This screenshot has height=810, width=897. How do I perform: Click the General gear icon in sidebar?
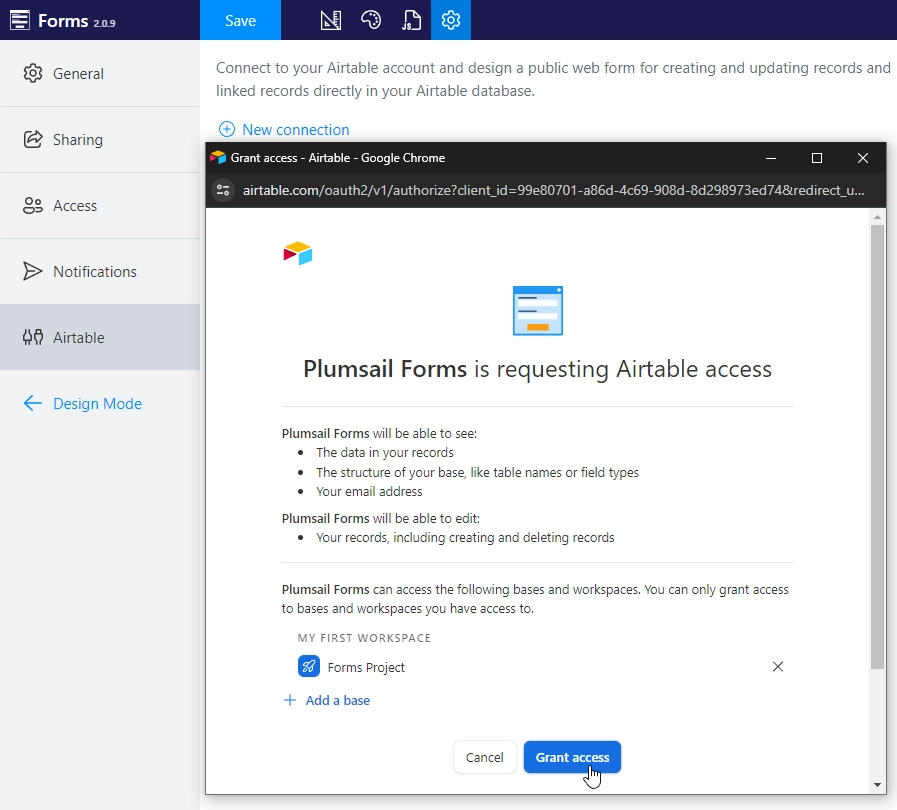click(x=33, y=73)
